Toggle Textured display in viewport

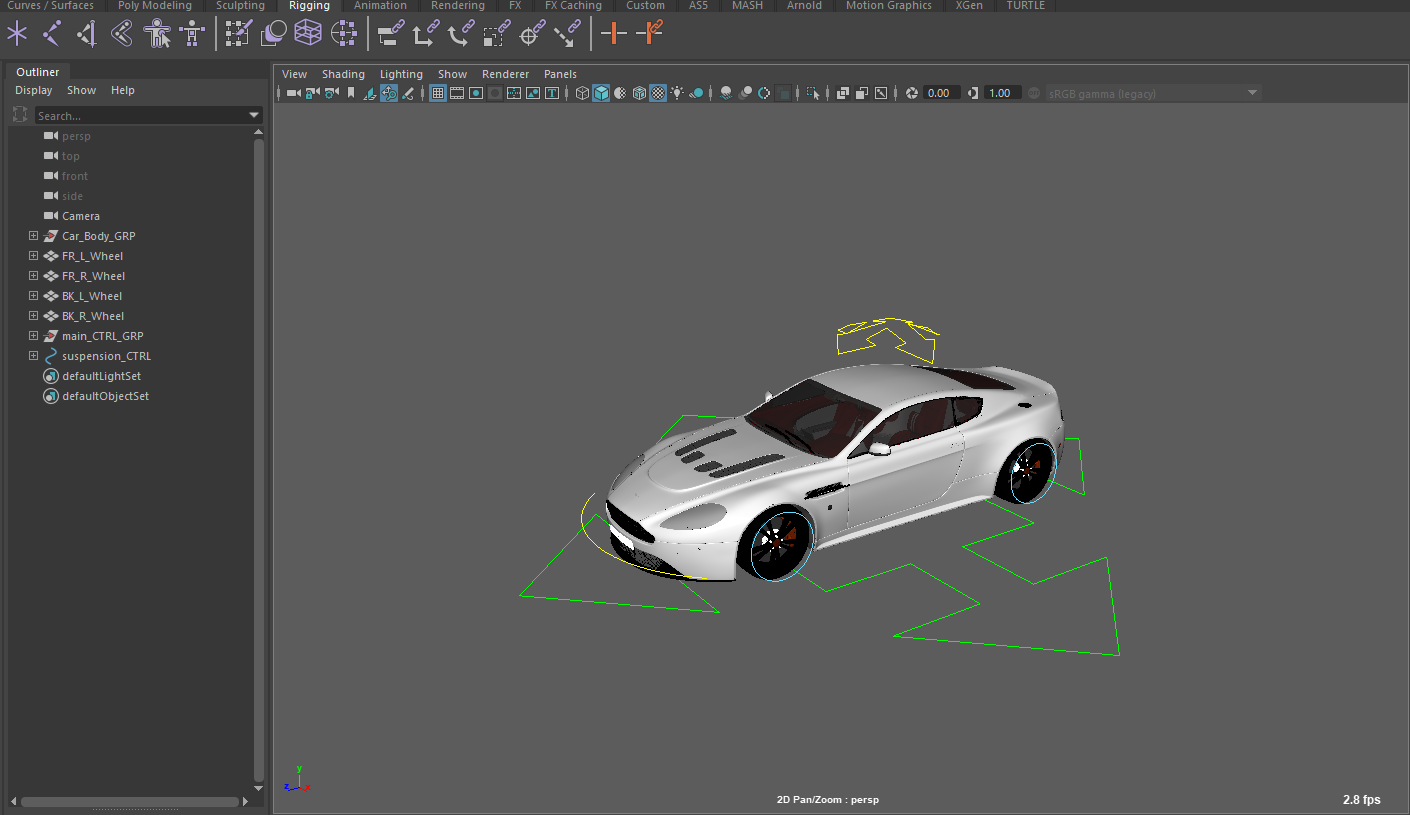(658, 93)
